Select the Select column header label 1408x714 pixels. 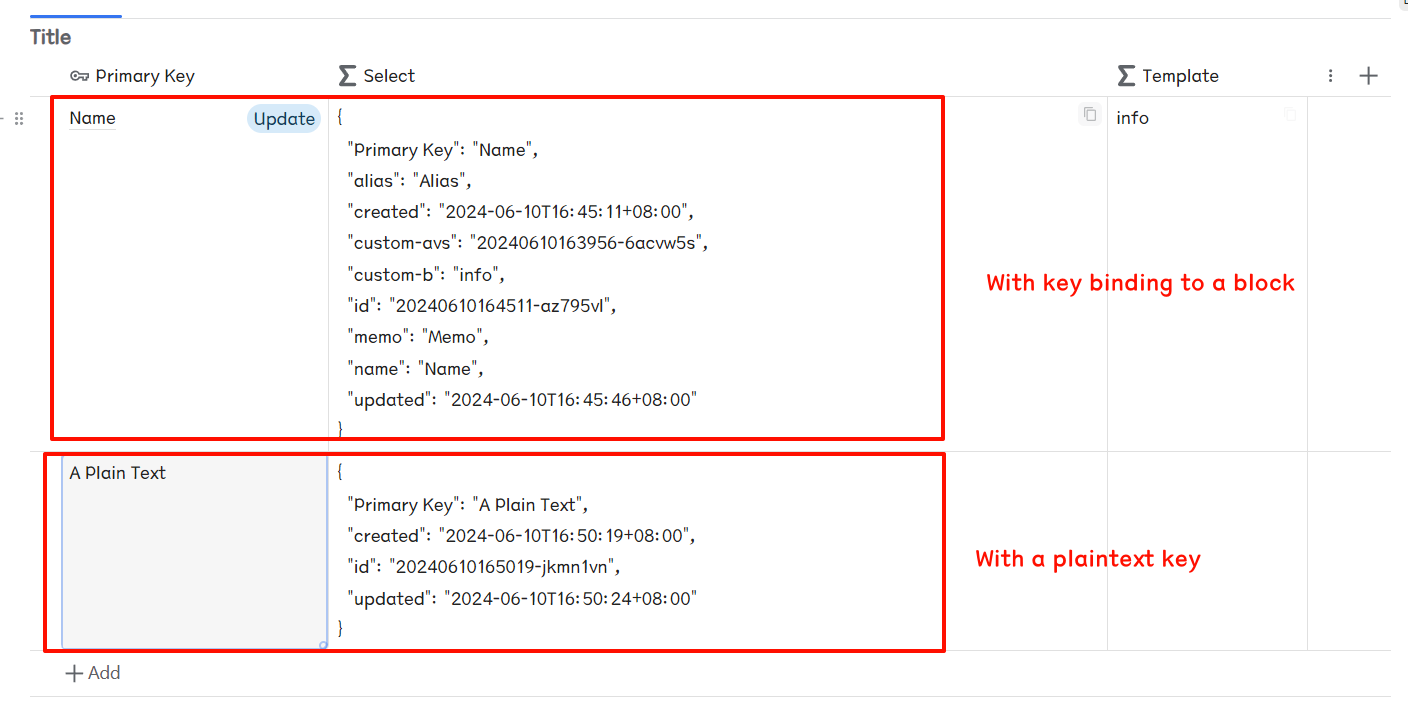tap(389, 76)
